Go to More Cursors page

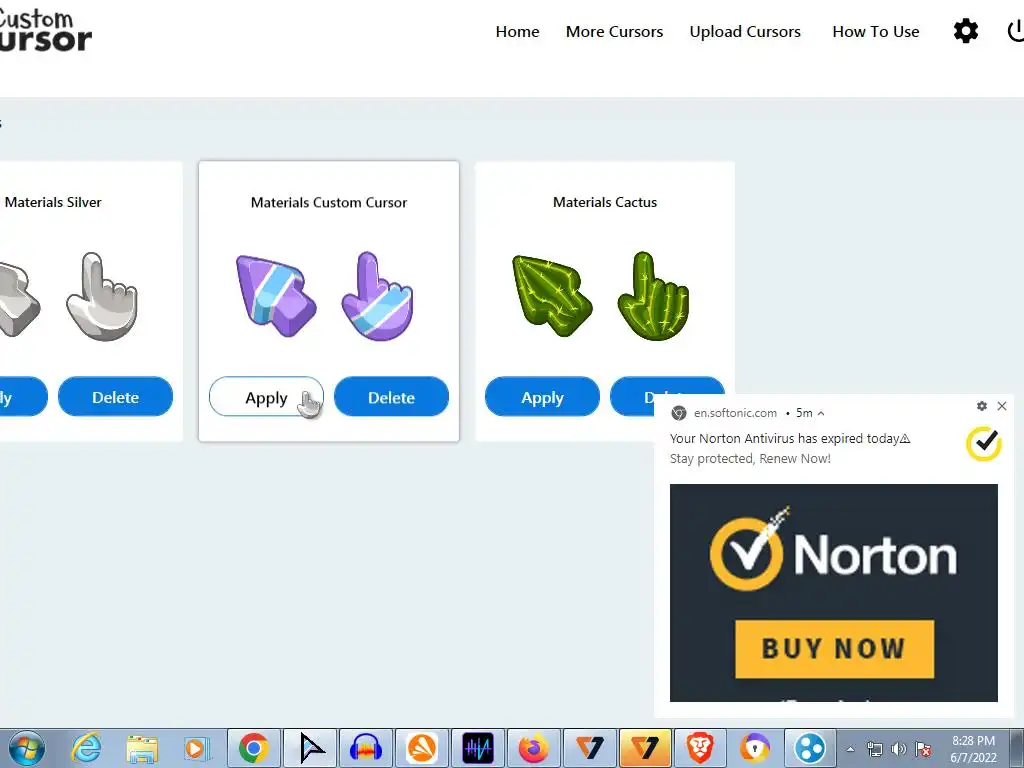614,31
